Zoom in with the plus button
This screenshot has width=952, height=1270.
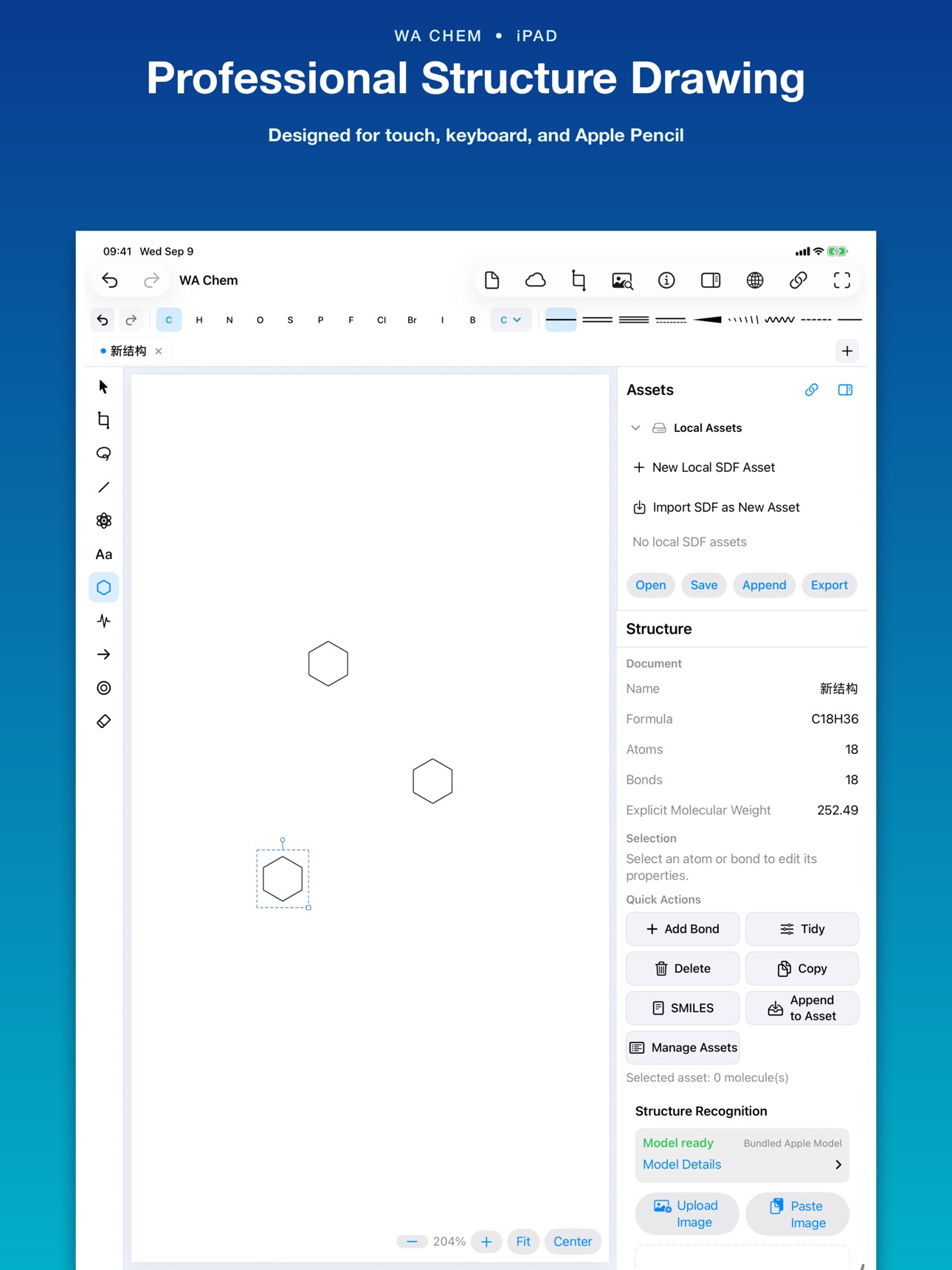coord(486,1242)
